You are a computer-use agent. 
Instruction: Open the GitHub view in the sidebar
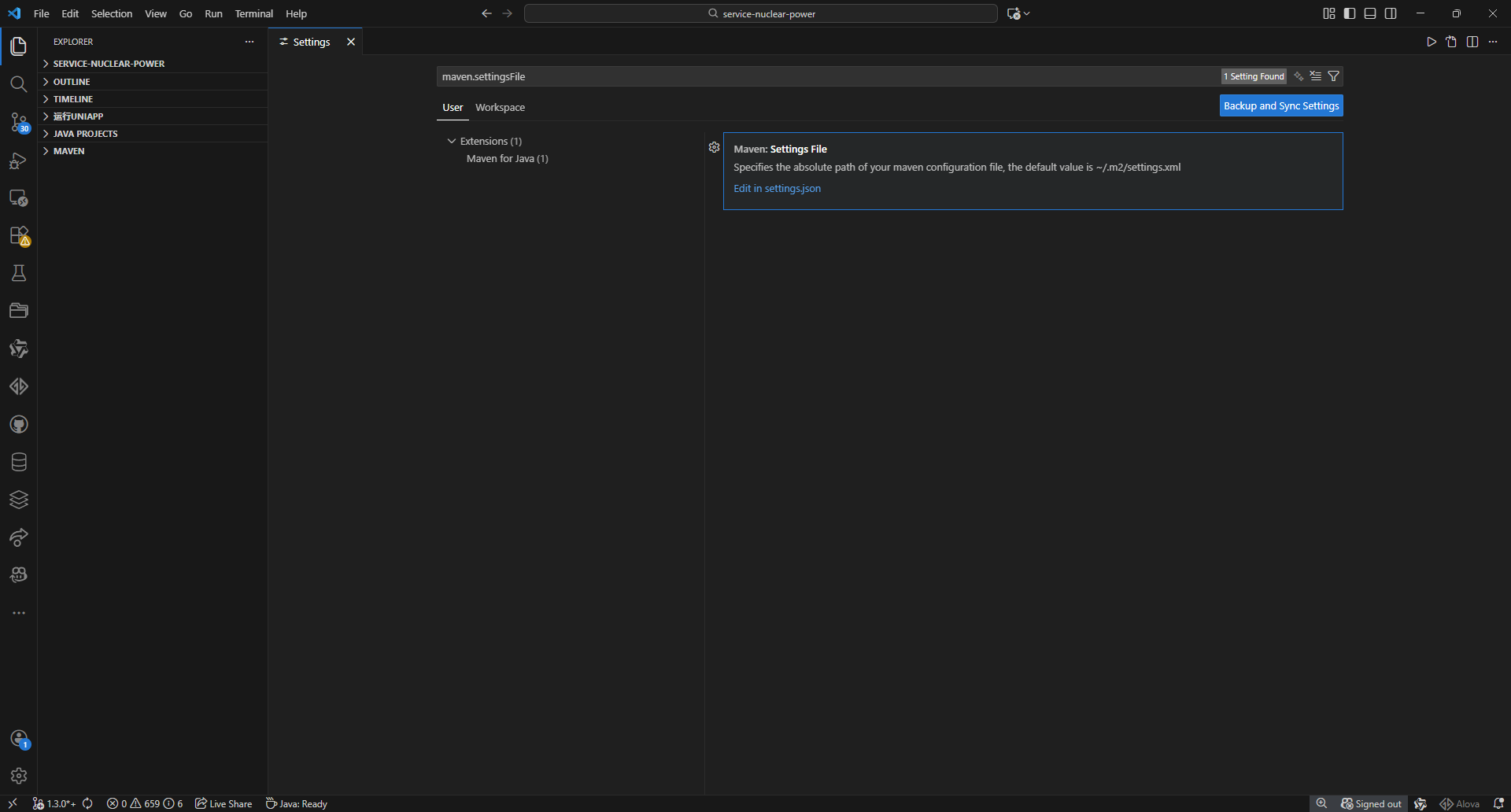click(x=19, y=424)
